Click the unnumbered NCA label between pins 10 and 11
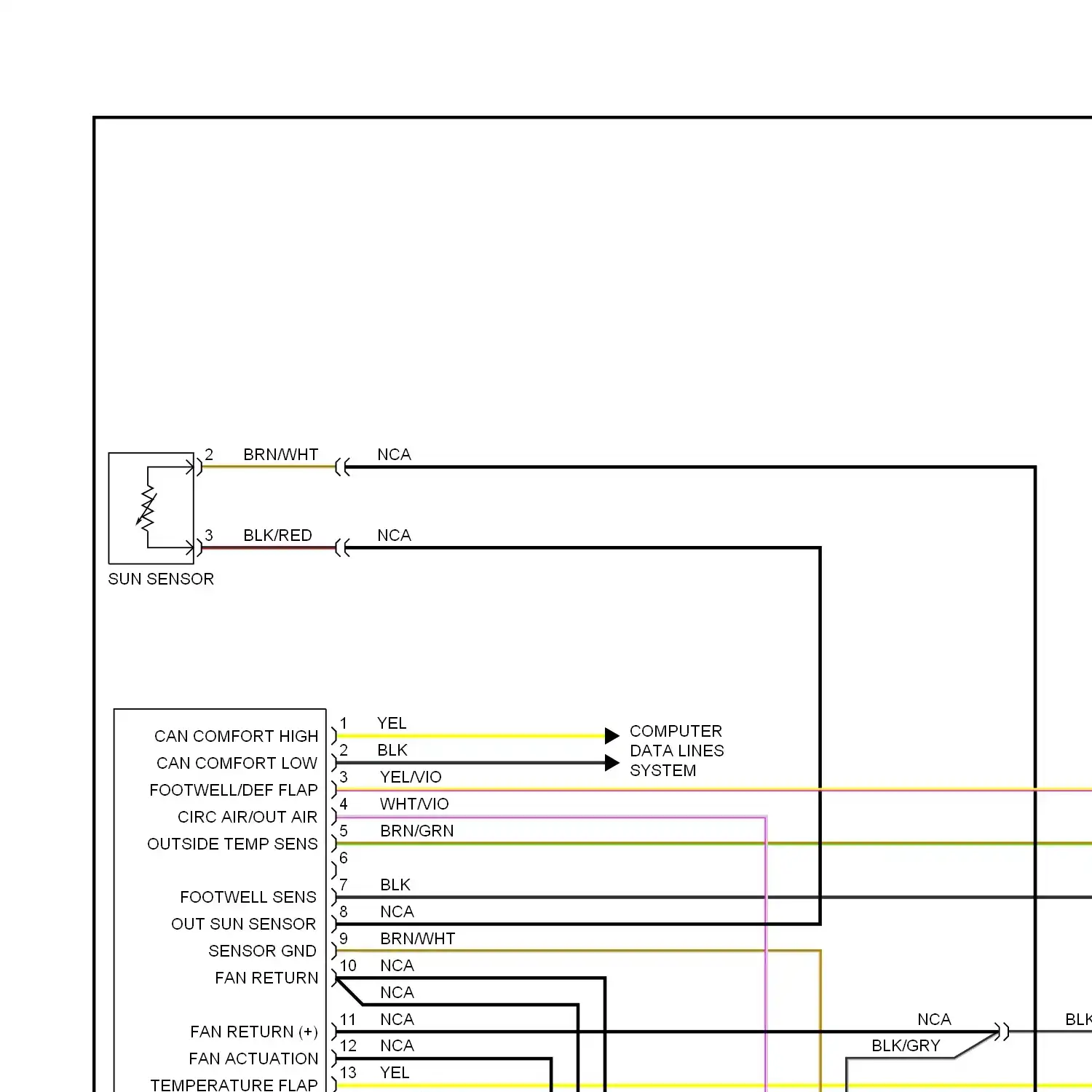 point(397,992)
